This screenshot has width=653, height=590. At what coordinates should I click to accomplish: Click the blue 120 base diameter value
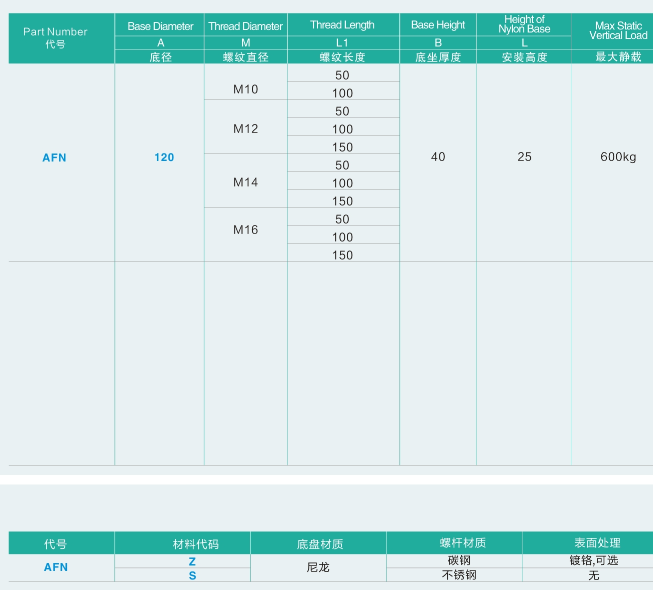(164, 157)
